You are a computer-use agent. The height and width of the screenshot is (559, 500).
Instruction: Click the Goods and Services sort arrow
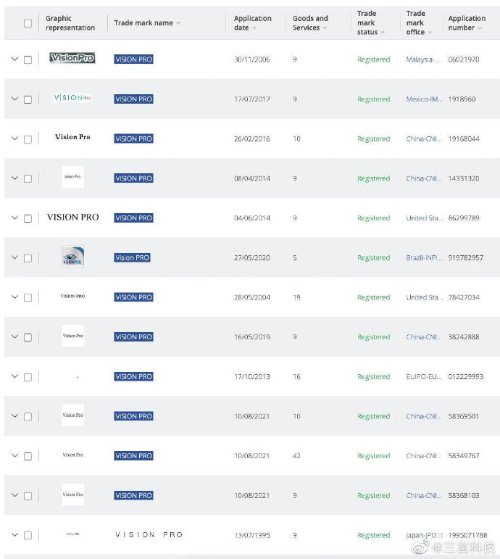click(x=325, y=28)
